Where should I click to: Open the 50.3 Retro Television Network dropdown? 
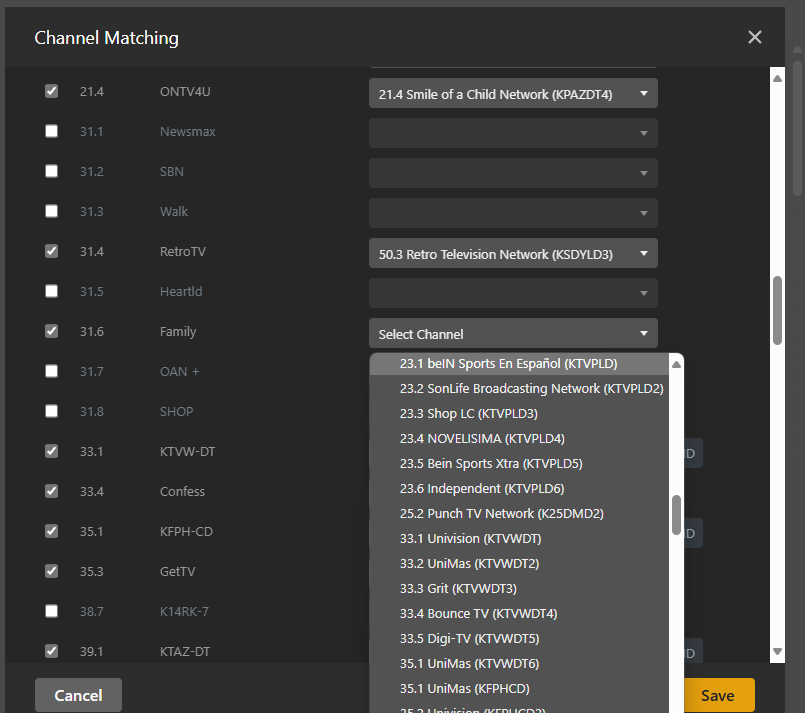coord(513,254)
